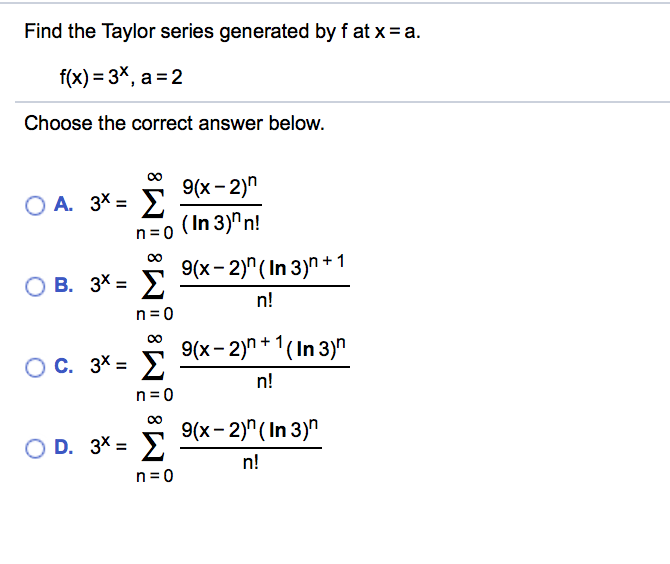This screenshot has height=564, width=670.
Task: Click the "Find the Taylor series" question text
Action: point(223,32)
